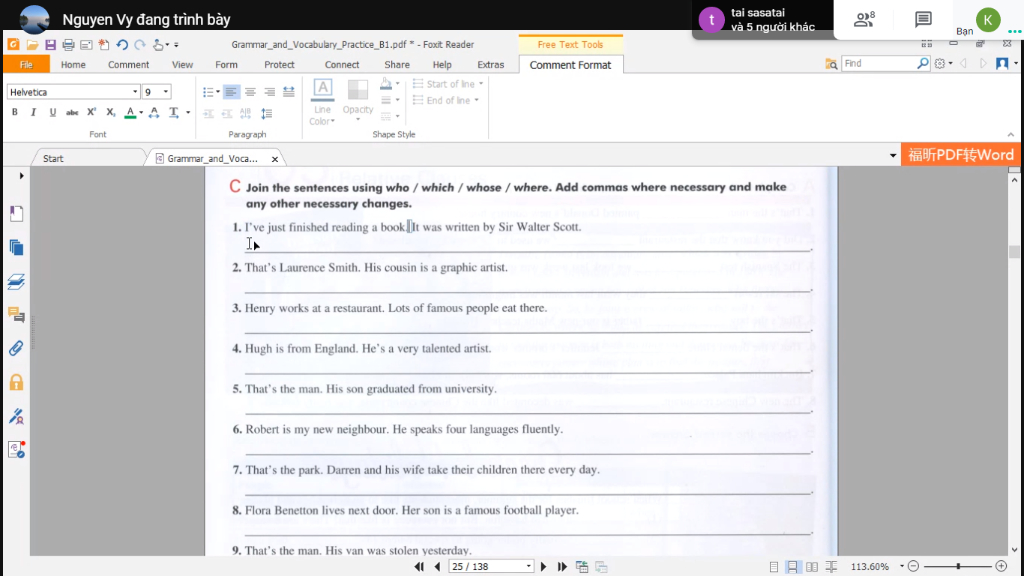
Task: Switch to the Comment ribbon tab
Action: pos(129,65)
